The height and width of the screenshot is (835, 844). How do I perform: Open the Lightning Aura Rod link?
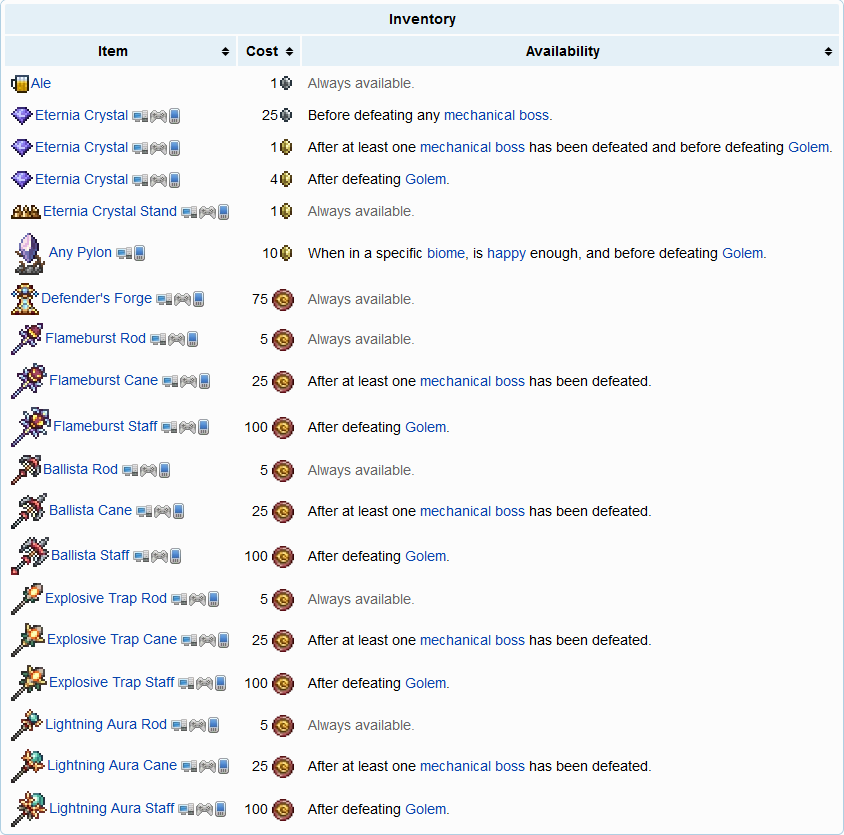pos(106,725)
